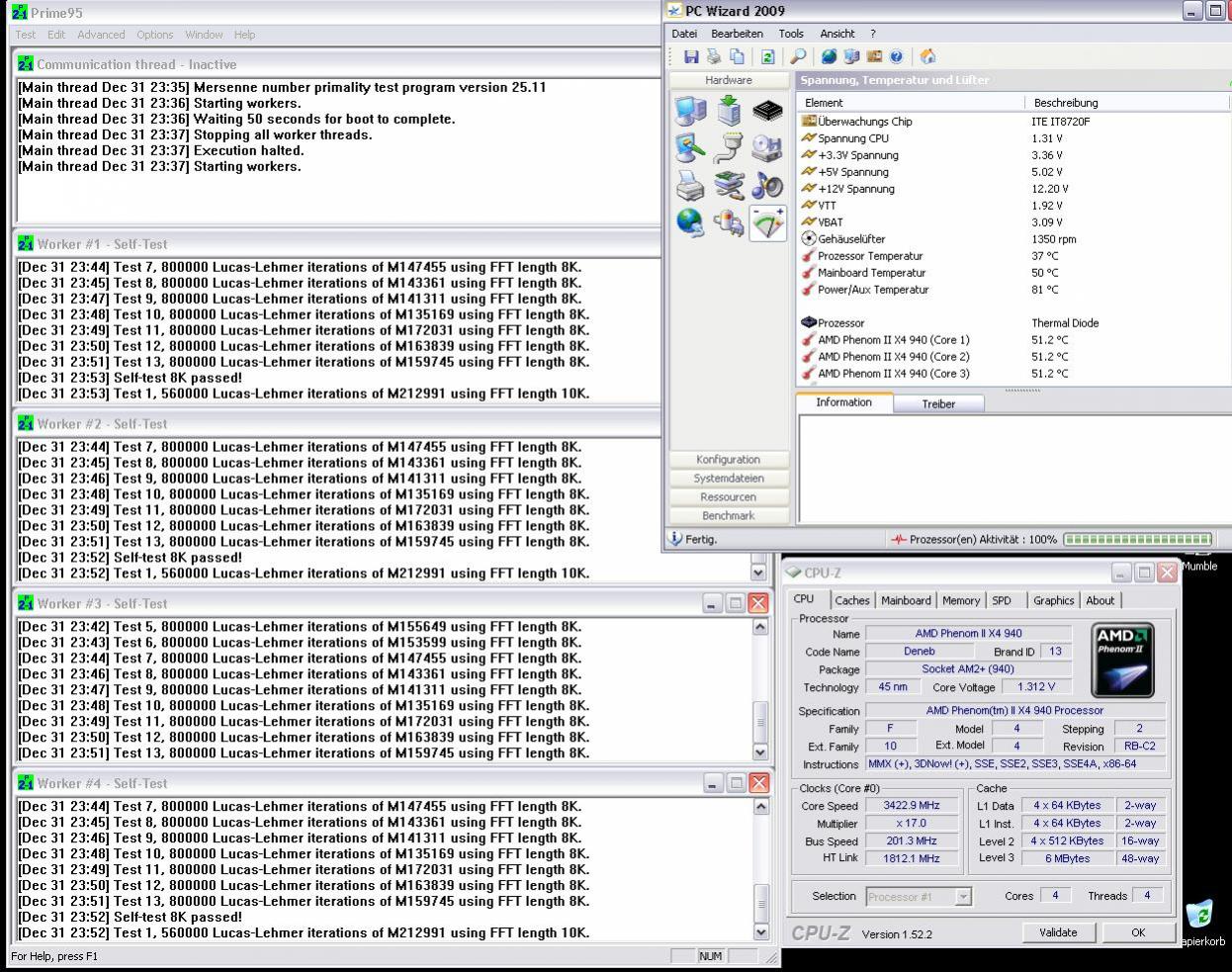Click the Hardware section button in PC Wizard
Viewport: 1232px width, 972px height.
pyautogui.click(x=729, y=80)
